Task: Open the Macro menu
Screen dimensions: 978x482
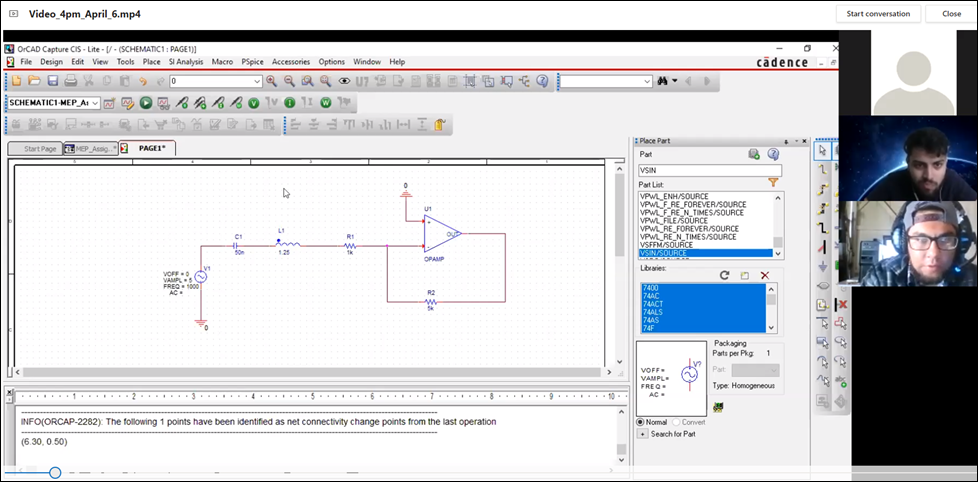Action: pyautogui.click(x=222, y=62)
